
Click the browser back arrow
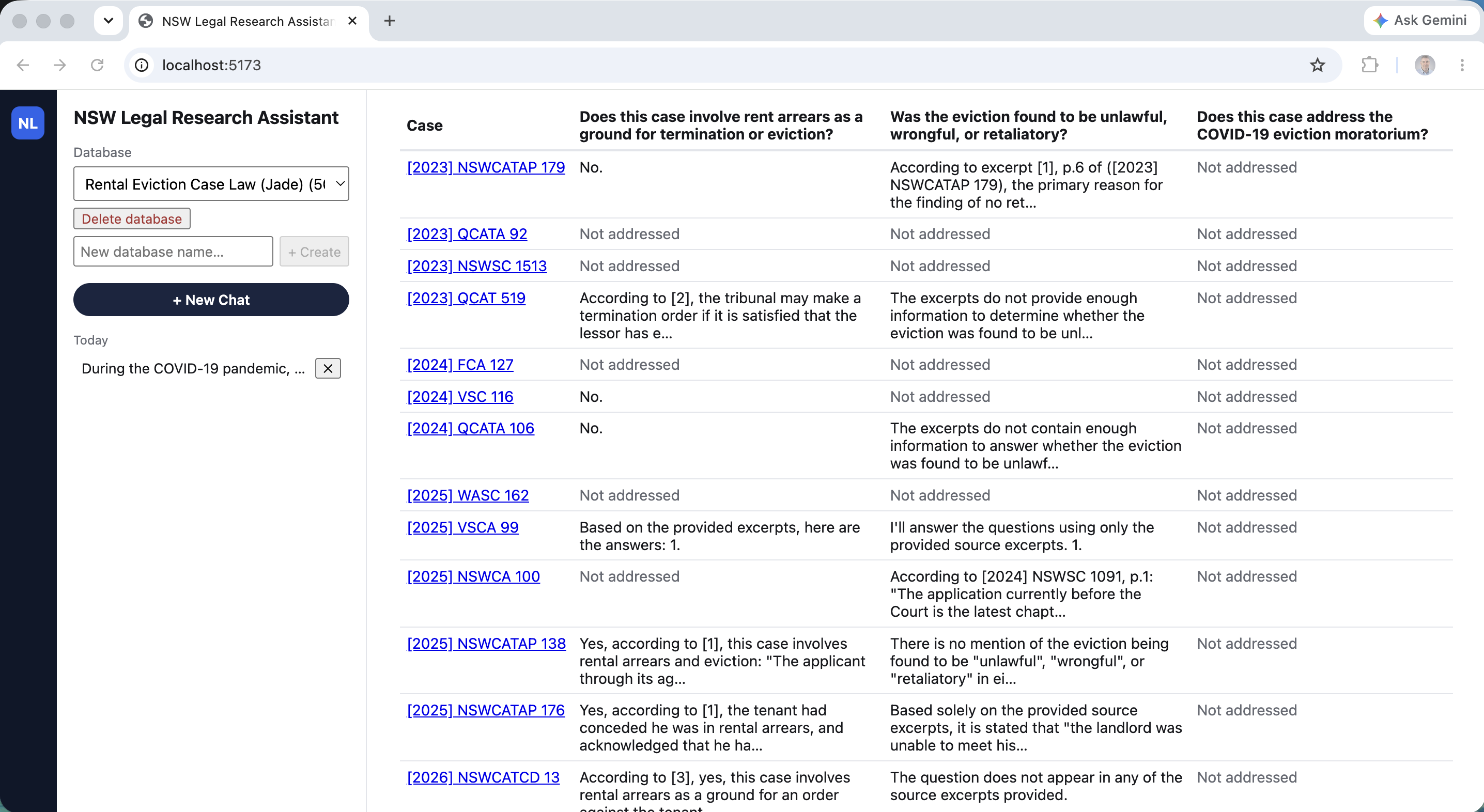[23, 65]
